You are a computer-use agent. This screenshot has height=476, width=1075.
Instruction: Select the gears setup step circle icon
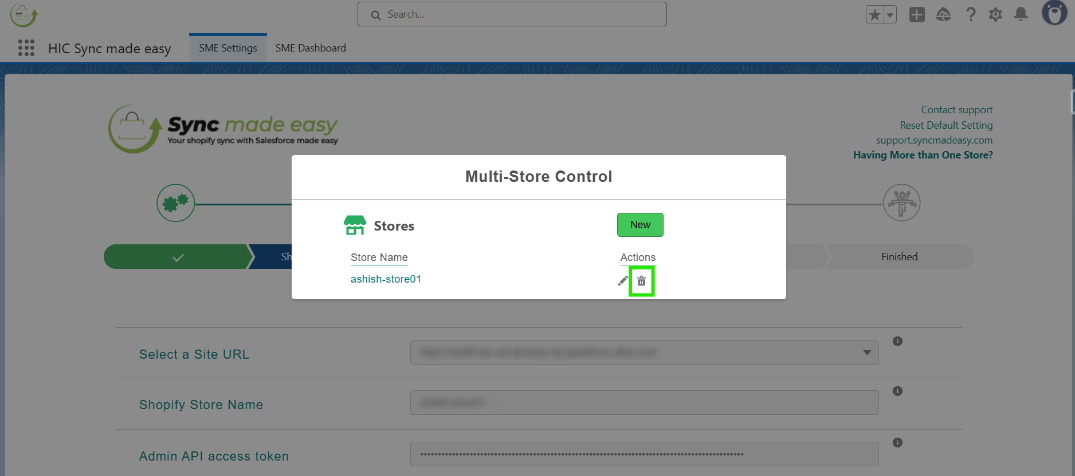tap(177, 202)
